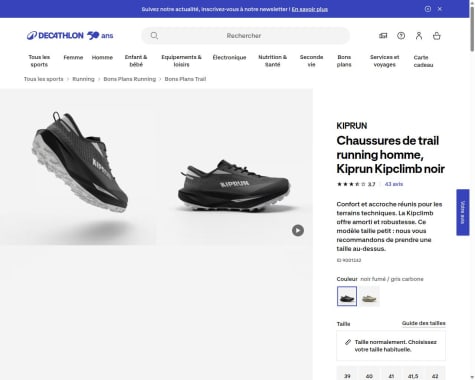This screenshot has width=475, height=380.
Task: Select size 39
Action: [x=347, y=374]
